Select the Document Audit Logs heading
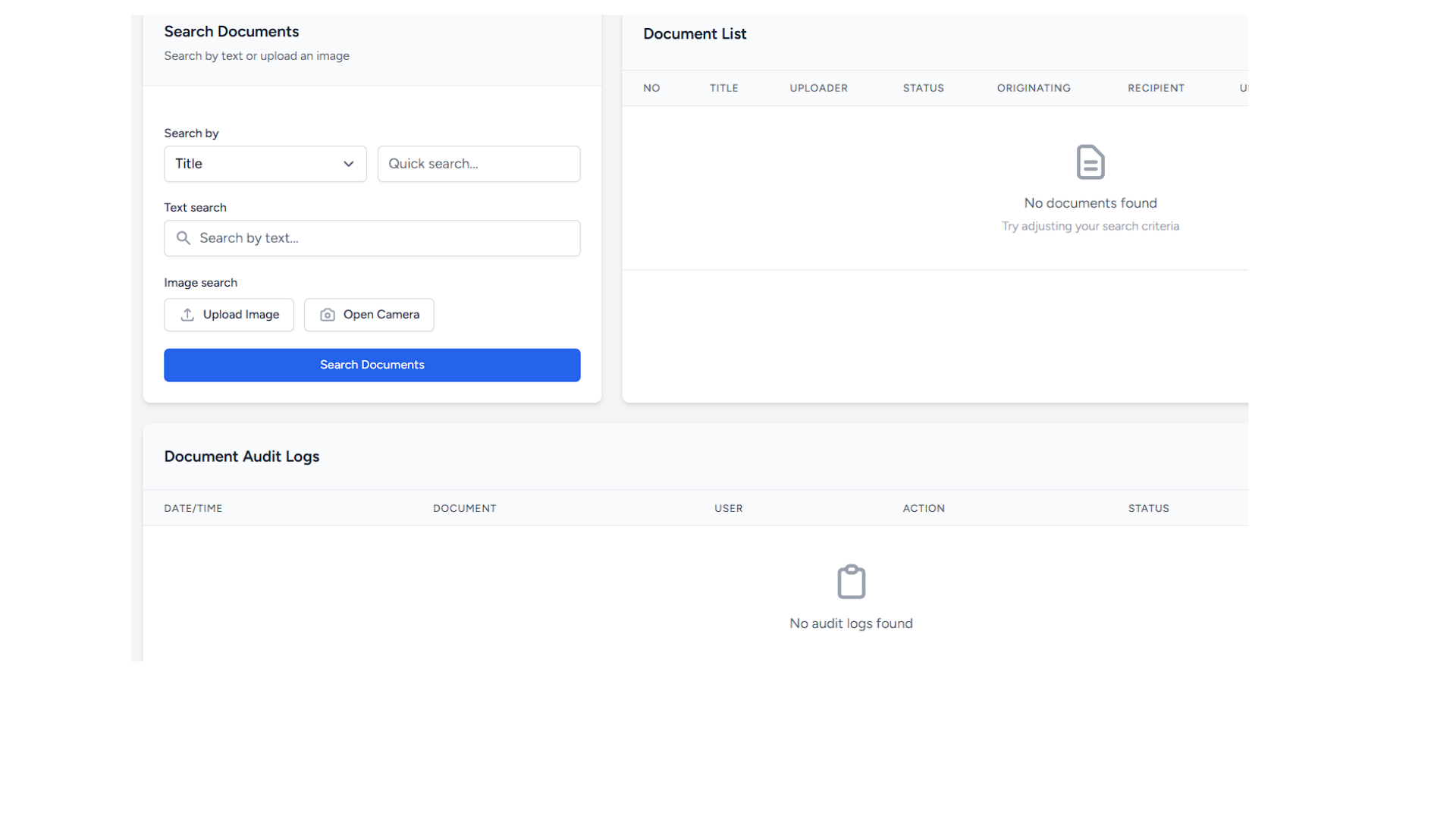Screen dimensions: 1456x819 (241, 456)
